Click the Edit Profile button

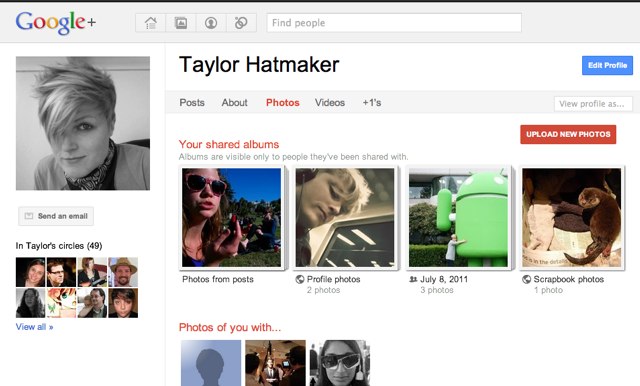pos(607,65)
